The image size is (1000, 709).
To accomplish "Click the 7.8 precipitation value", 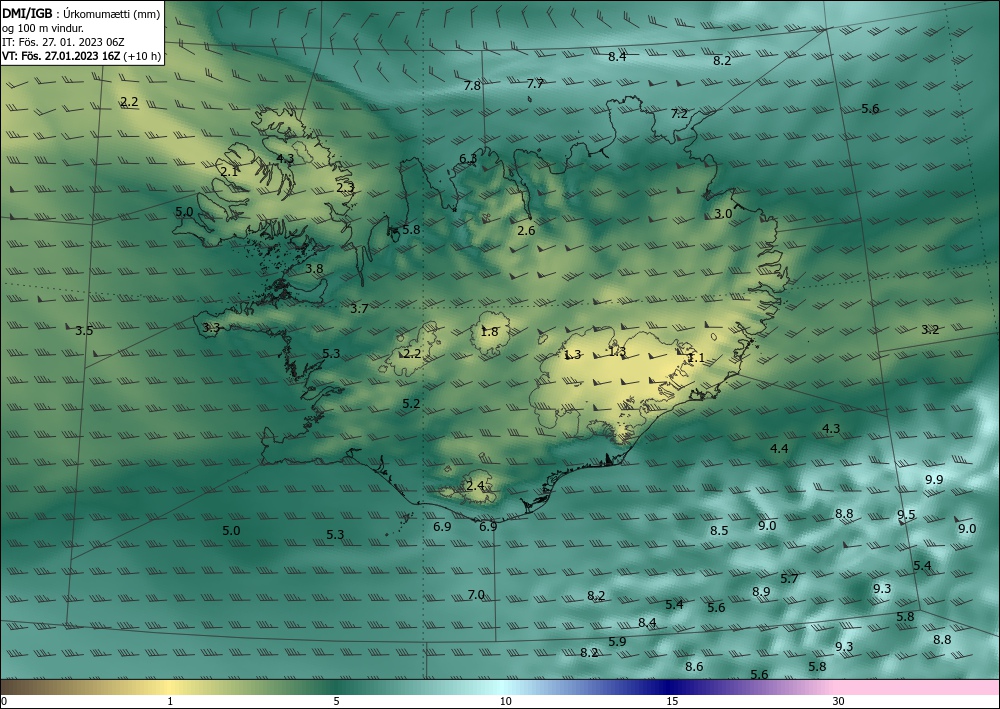I will [x=472, y=85].
